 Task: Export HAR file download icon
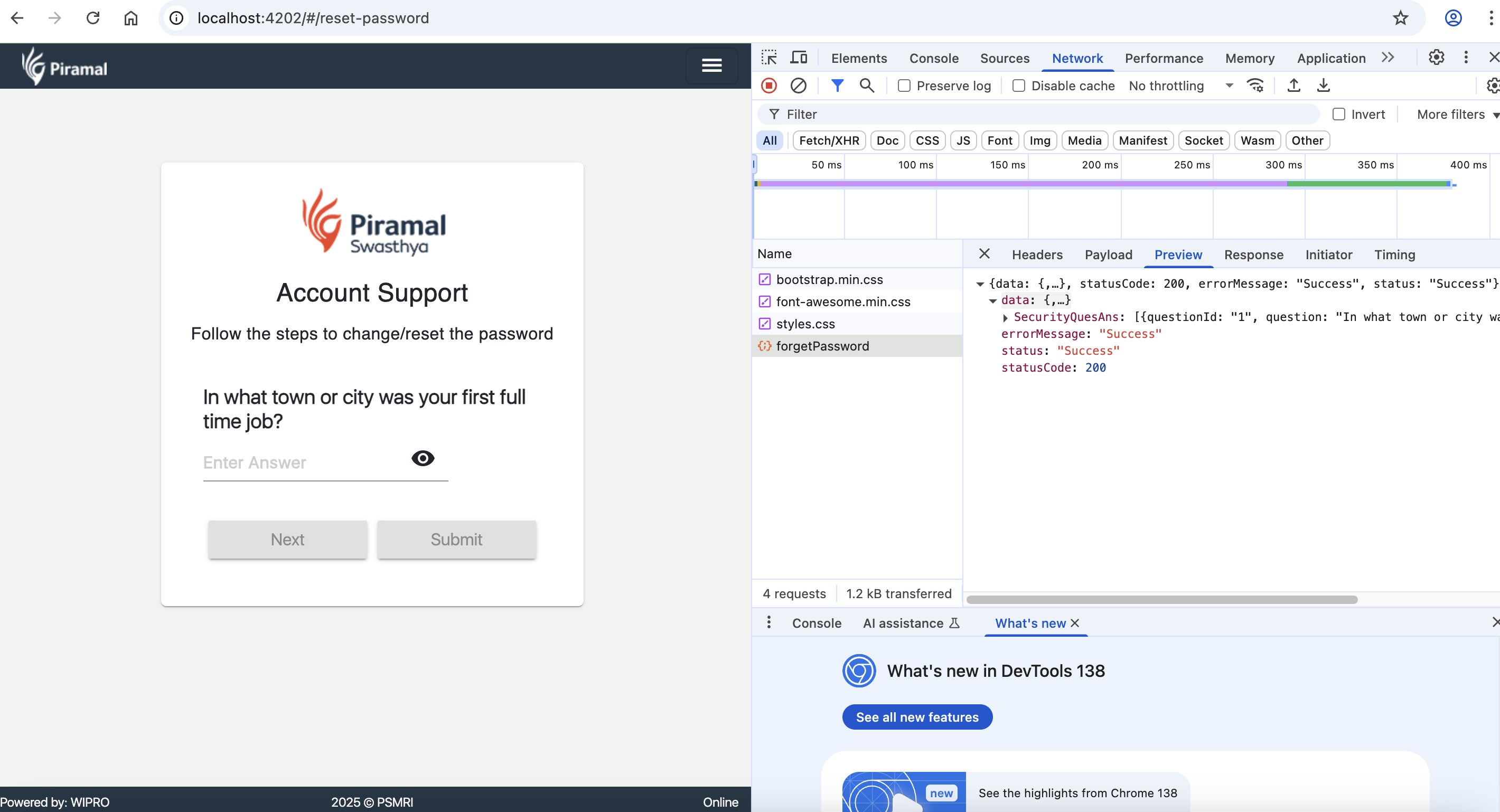point(1324,86)
